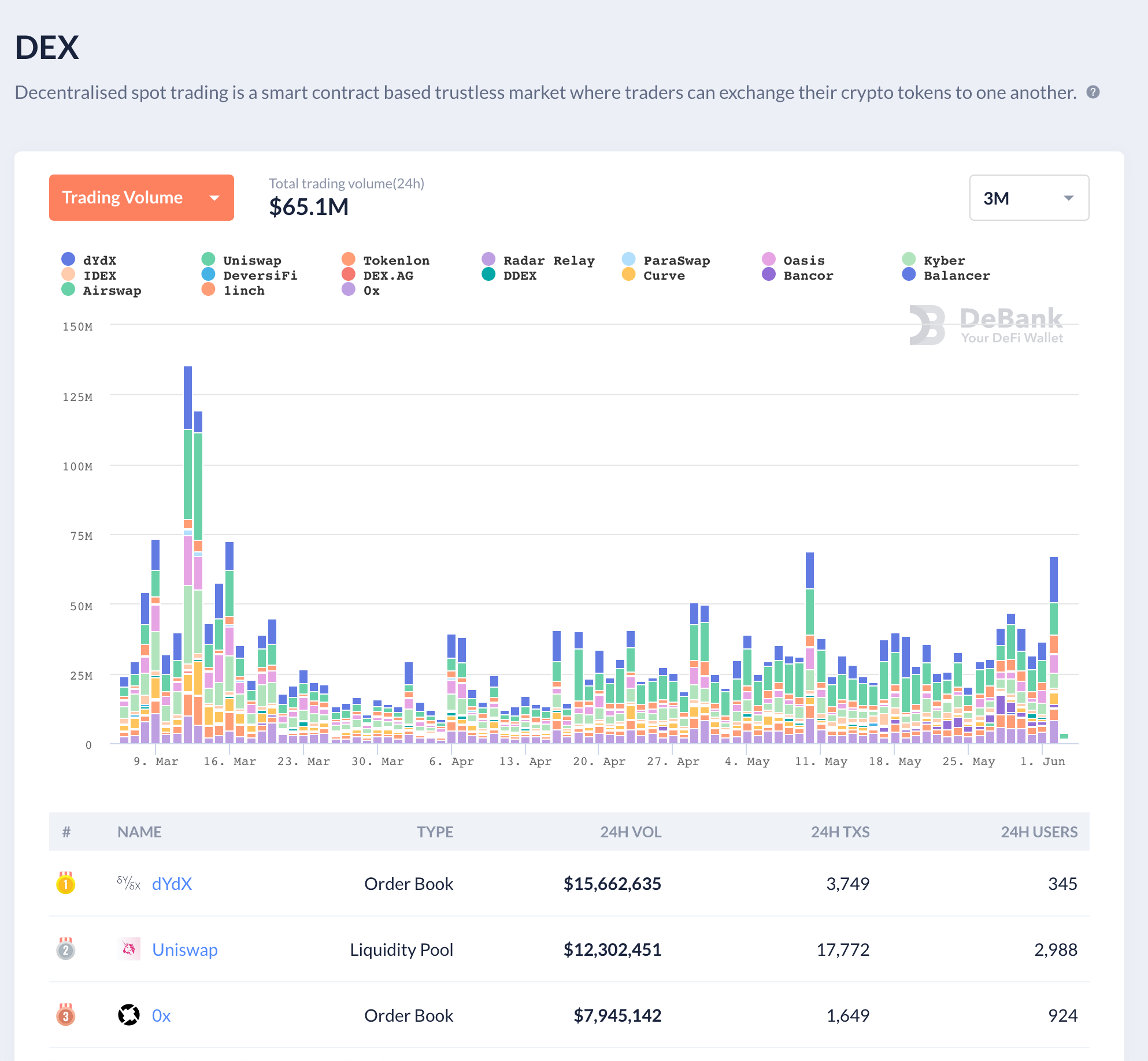The image size is (1148, 1061).
Task: Click the ParaSwap legend color dot
Action: (x=629, y=259)
